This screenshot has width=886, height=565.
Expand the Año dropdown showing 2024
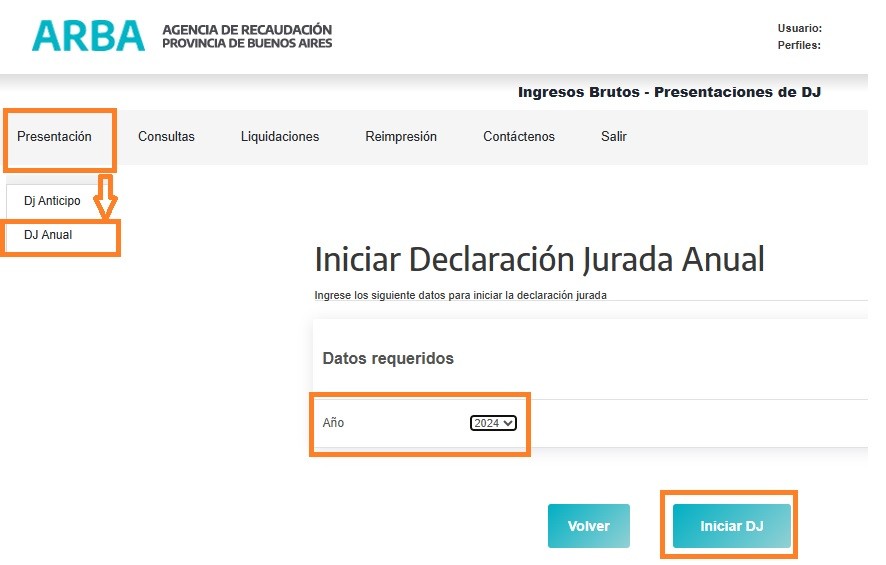[x=493, y=423]
